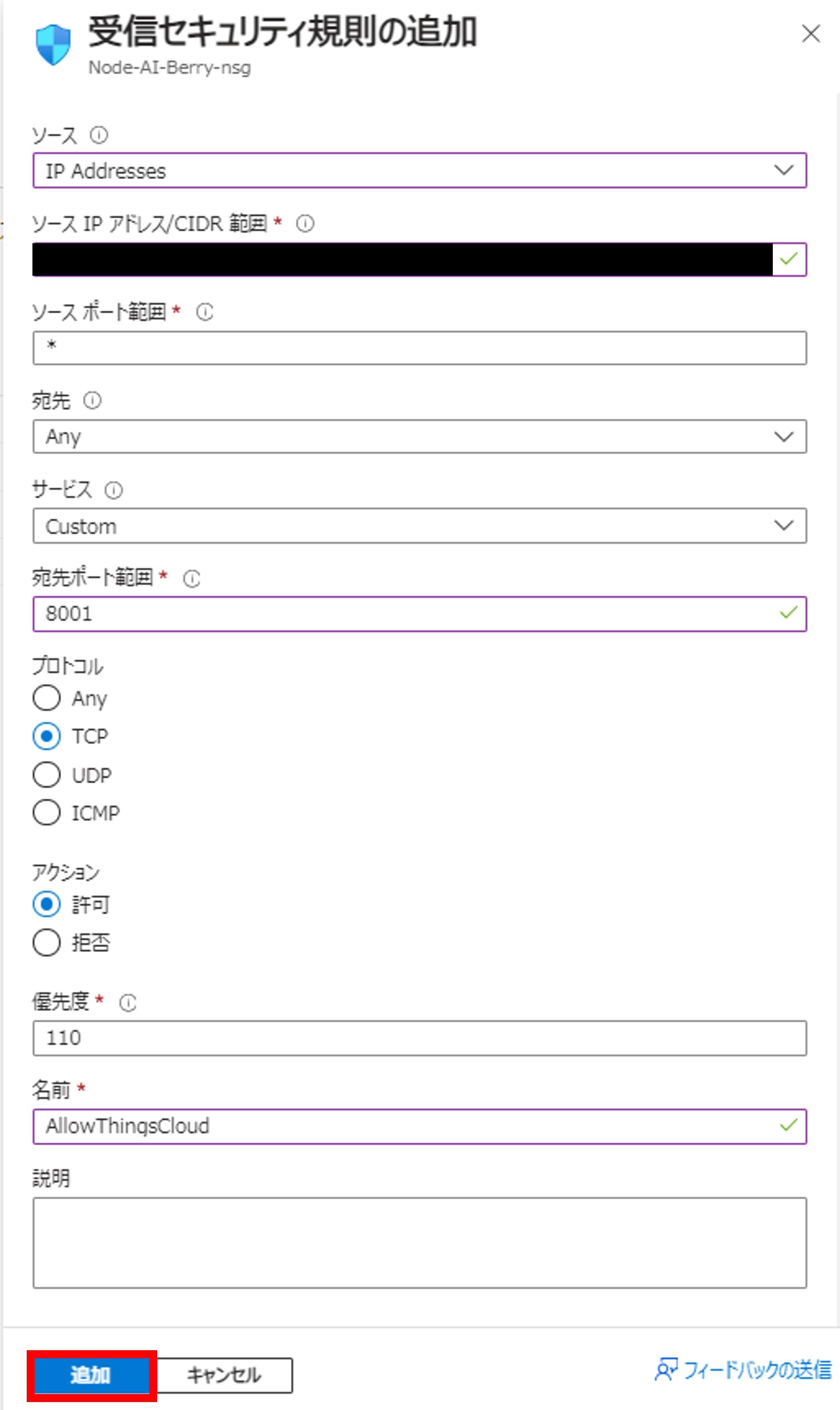Select the ICMP protocol option
Viewport: 840px width, 1410px height.
point(47,813)
